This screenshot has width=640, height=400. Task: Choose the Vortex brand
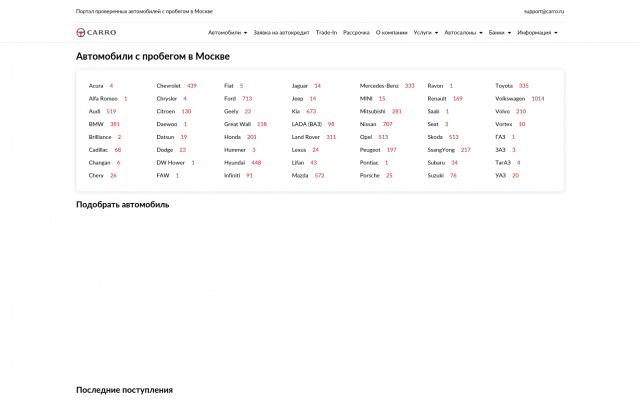(503, 124)
